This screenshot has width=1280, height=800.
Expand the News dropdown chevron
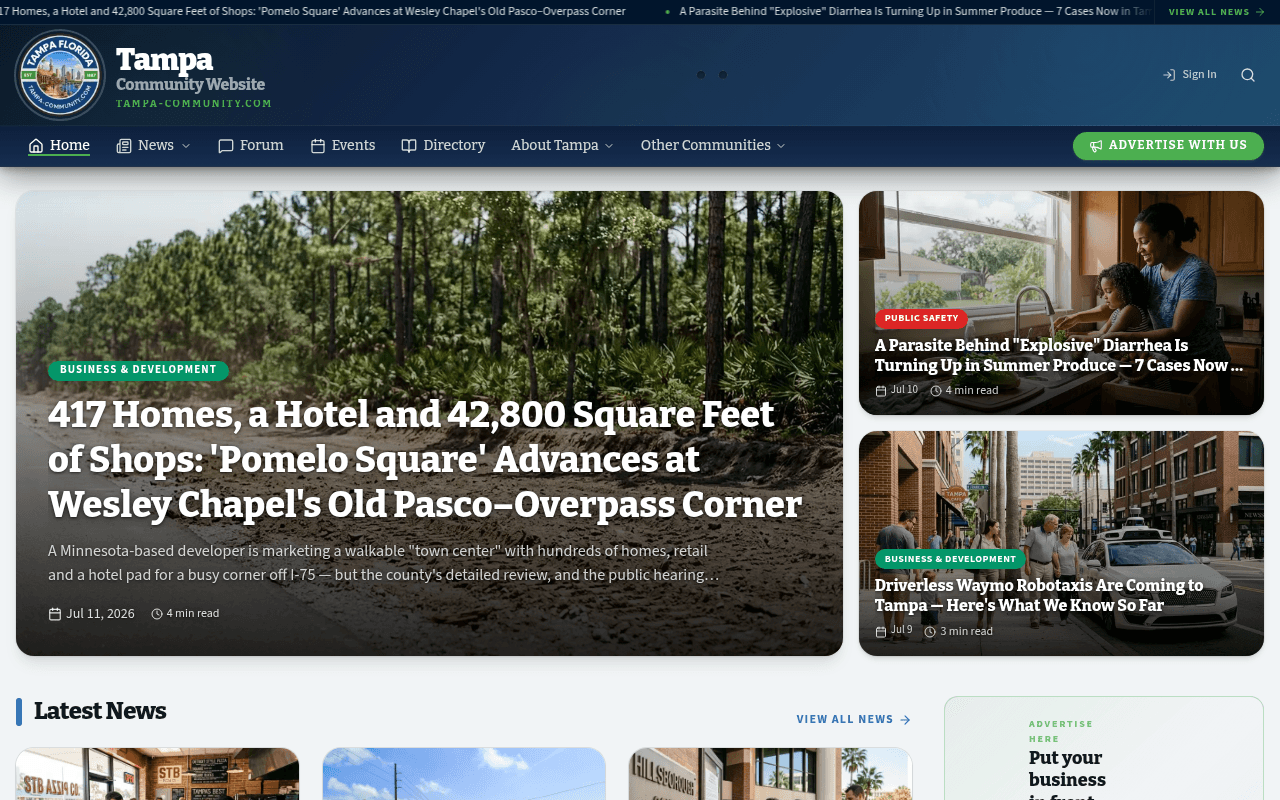[185, 146]
